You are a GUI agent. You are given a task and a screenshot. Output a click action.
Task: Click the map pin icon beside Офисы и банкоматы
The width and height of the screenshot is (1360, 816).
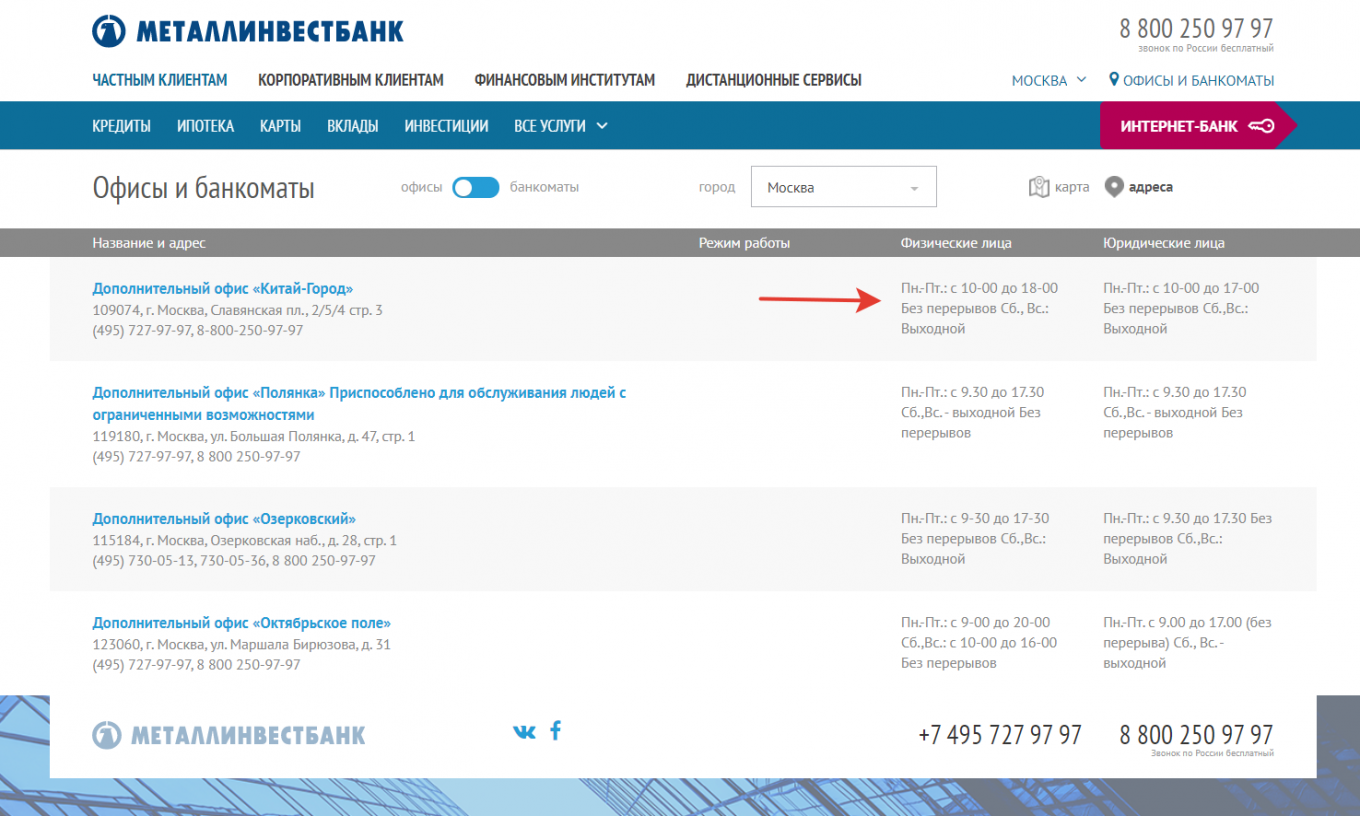point(1113,80)
